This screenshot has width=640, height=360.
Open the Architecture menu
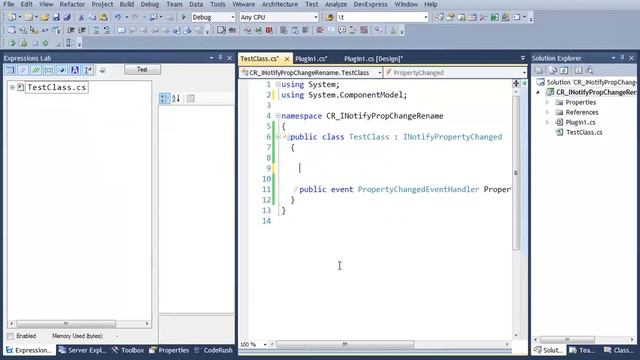pos(280,4)
